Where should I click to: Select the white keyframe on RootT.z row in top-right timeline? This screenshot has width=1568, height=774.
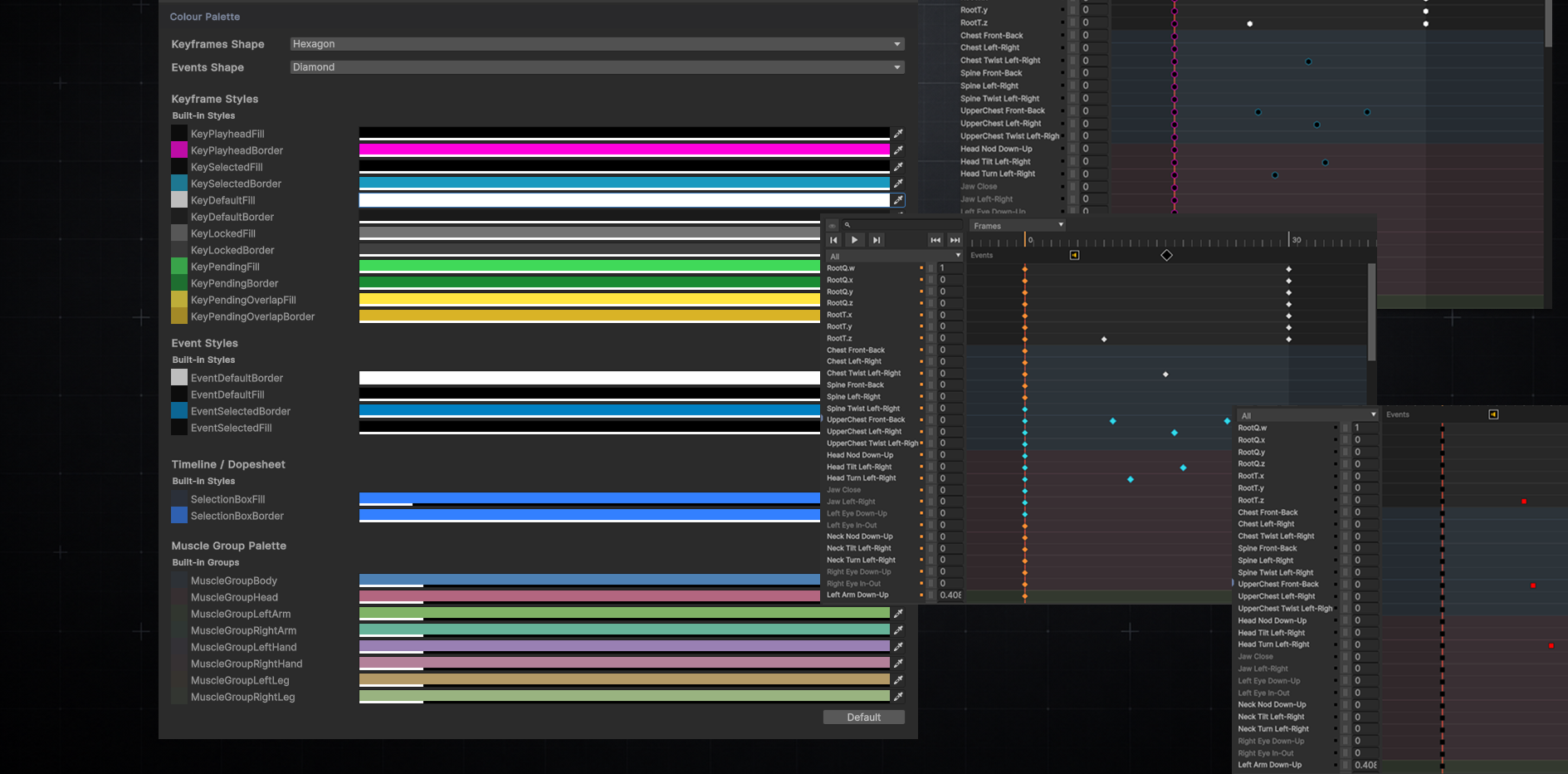[1250, 24]
